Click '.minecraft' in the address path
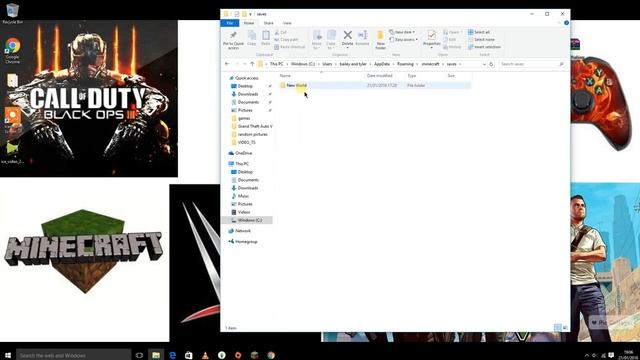 coord(430,64)
